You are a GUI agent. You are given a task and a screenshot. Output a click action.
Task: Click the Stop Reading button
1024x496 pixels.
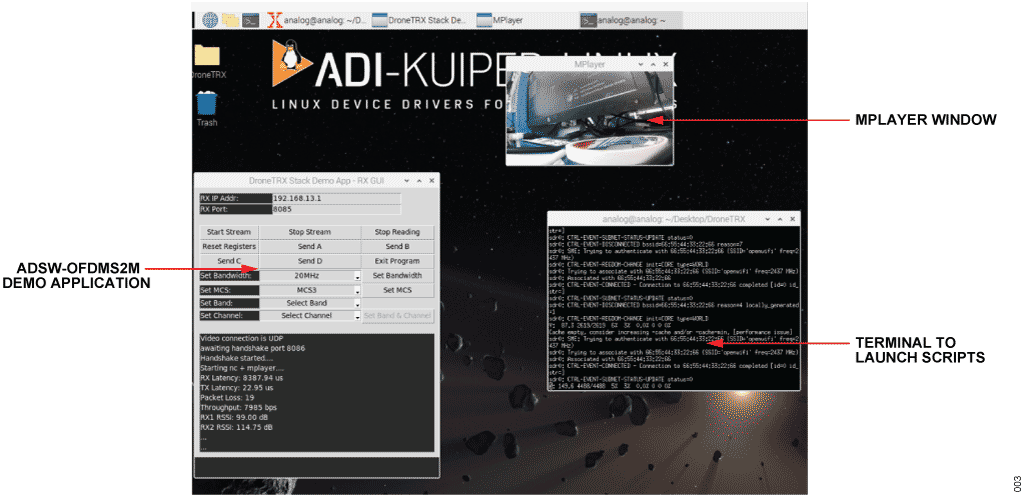click(397, 232)
